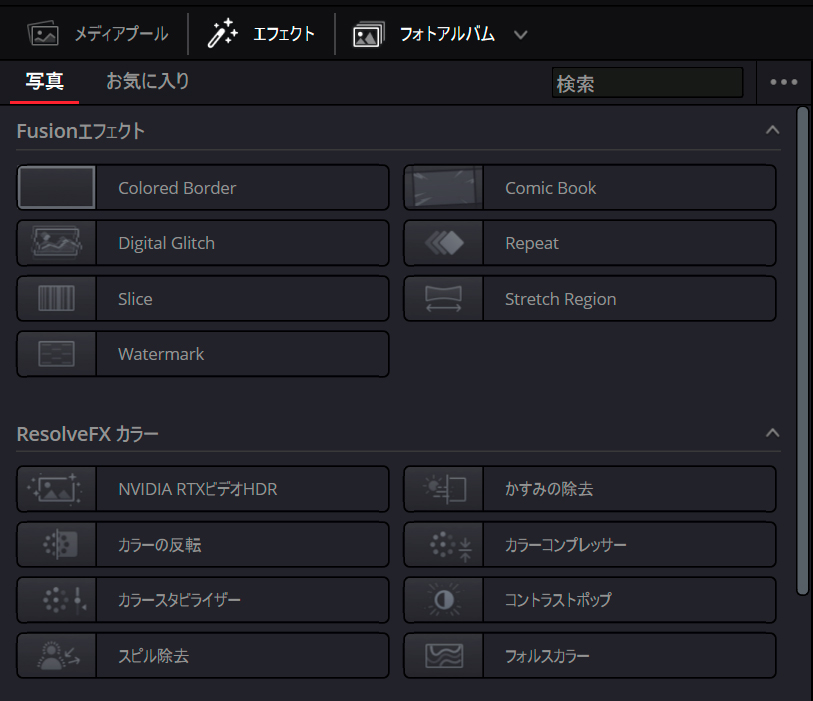Image resolution: width=813 pixels, height=701 pixels.
Task: Collapse the Fusionエフェクト section
Action: pyautogui.click(x=772, y=130)
